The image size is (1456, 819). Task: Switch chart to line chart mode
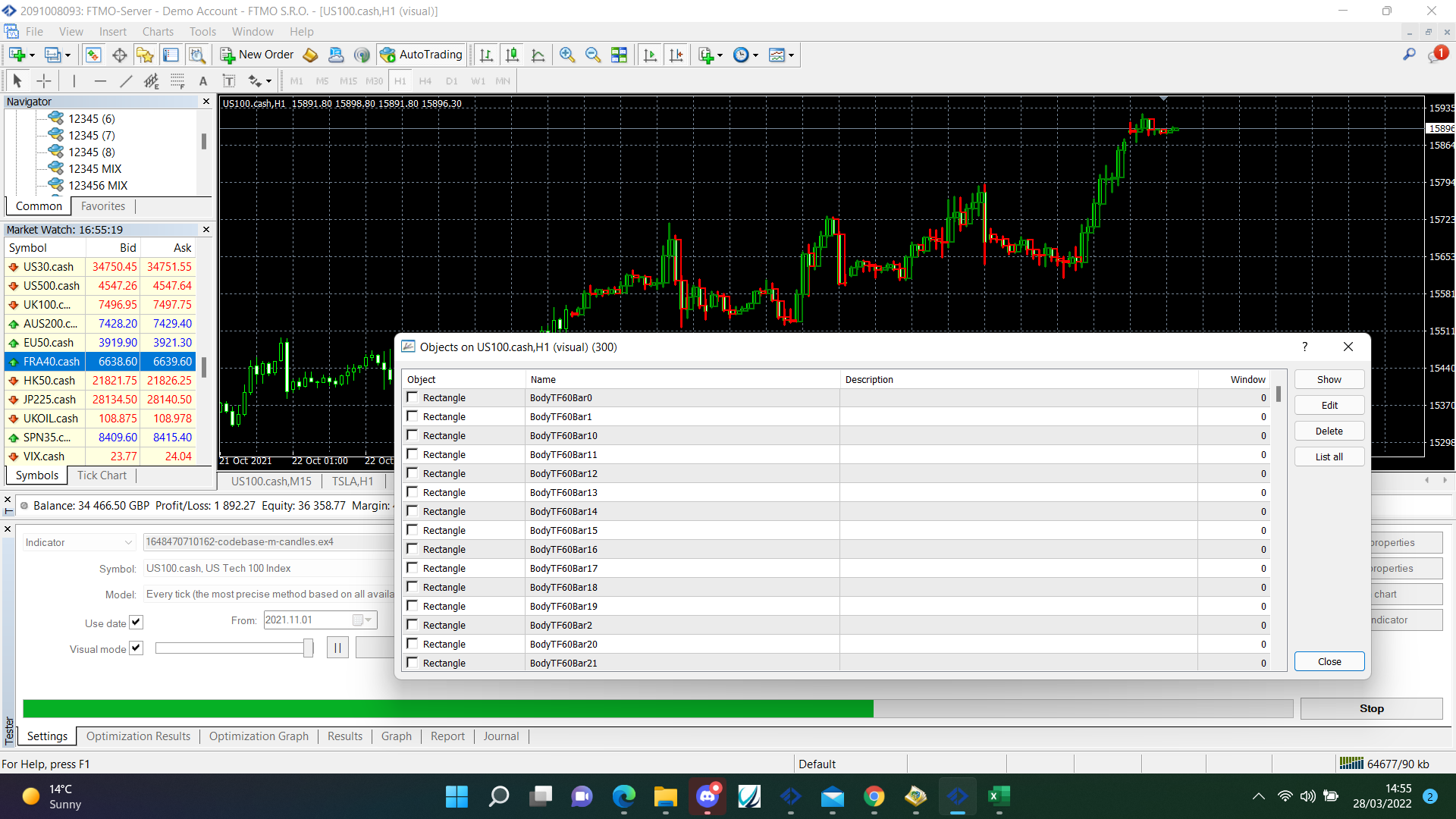tap(538, 55)
